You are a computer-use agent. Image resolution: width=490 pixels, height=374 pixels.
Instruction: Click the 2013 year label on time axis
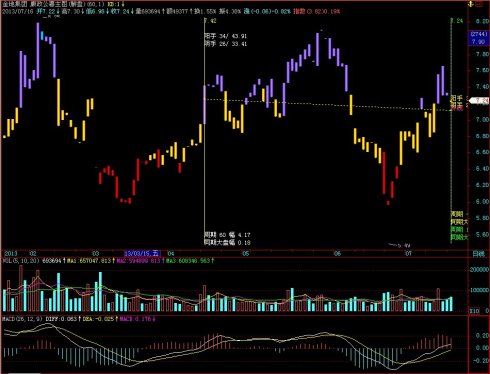(10, 254)
